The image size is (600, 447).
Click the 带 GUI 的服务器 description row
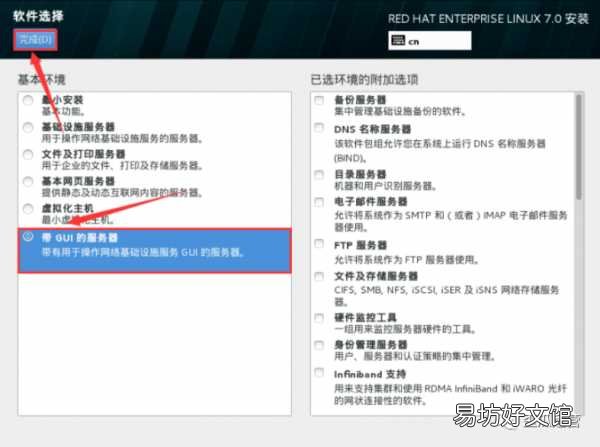click(x=142, y=253)
